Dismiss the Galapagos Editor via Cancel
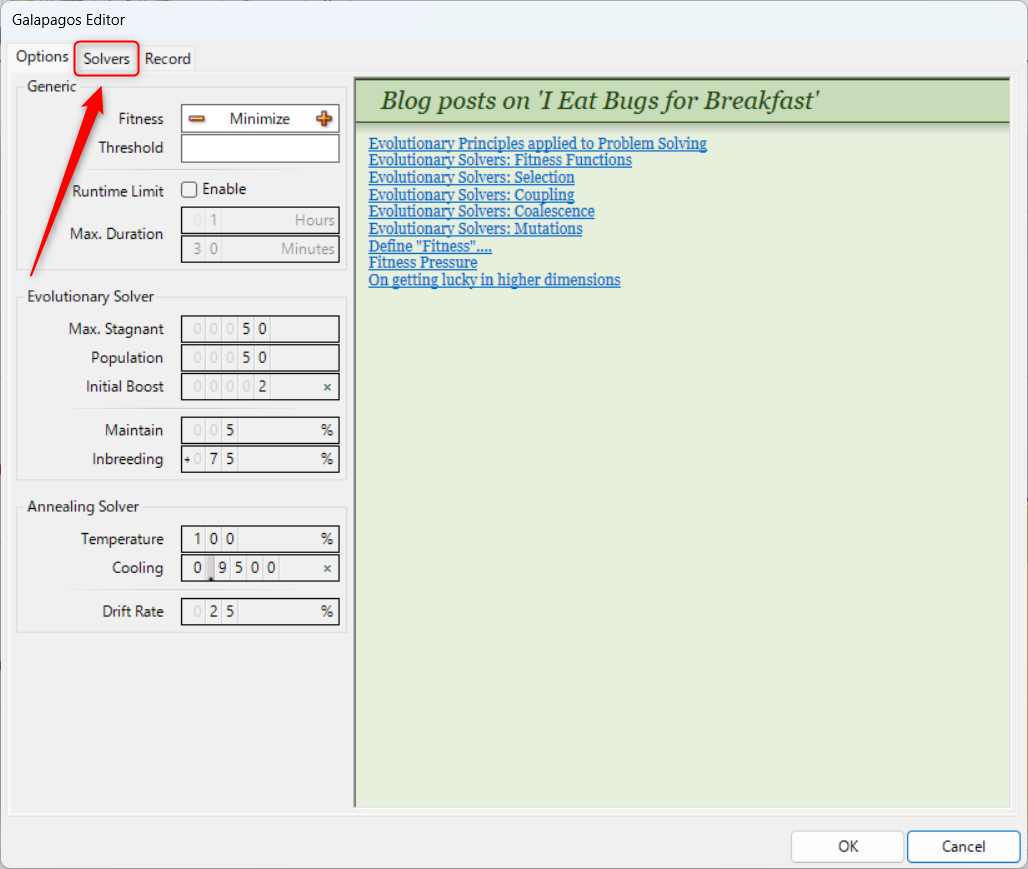Screen dimensions: 1028x869 pos(963,846)
